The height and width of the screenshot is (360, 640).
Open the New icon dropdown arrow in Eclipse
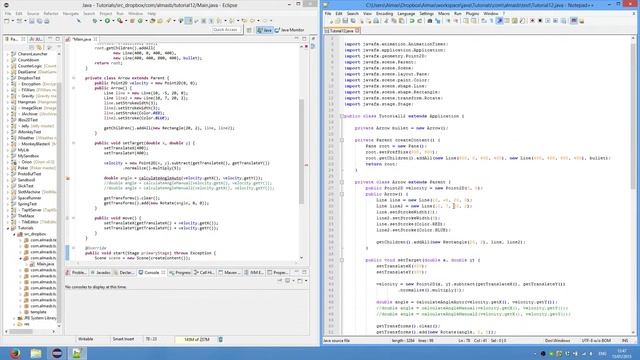point(12,21)
